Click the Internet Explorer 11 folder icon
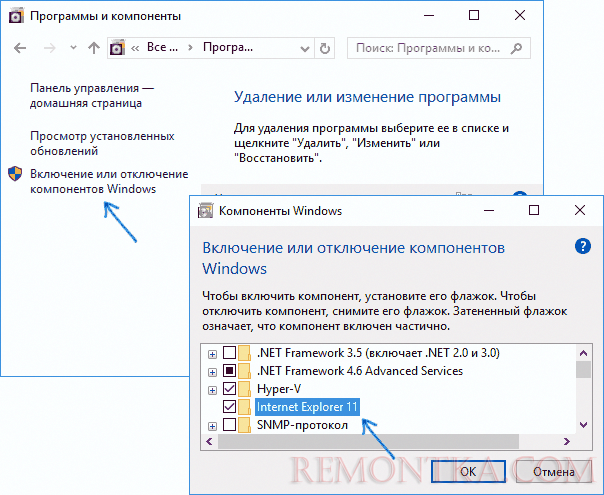Viewport: 604px width, 495px height. 244,407
